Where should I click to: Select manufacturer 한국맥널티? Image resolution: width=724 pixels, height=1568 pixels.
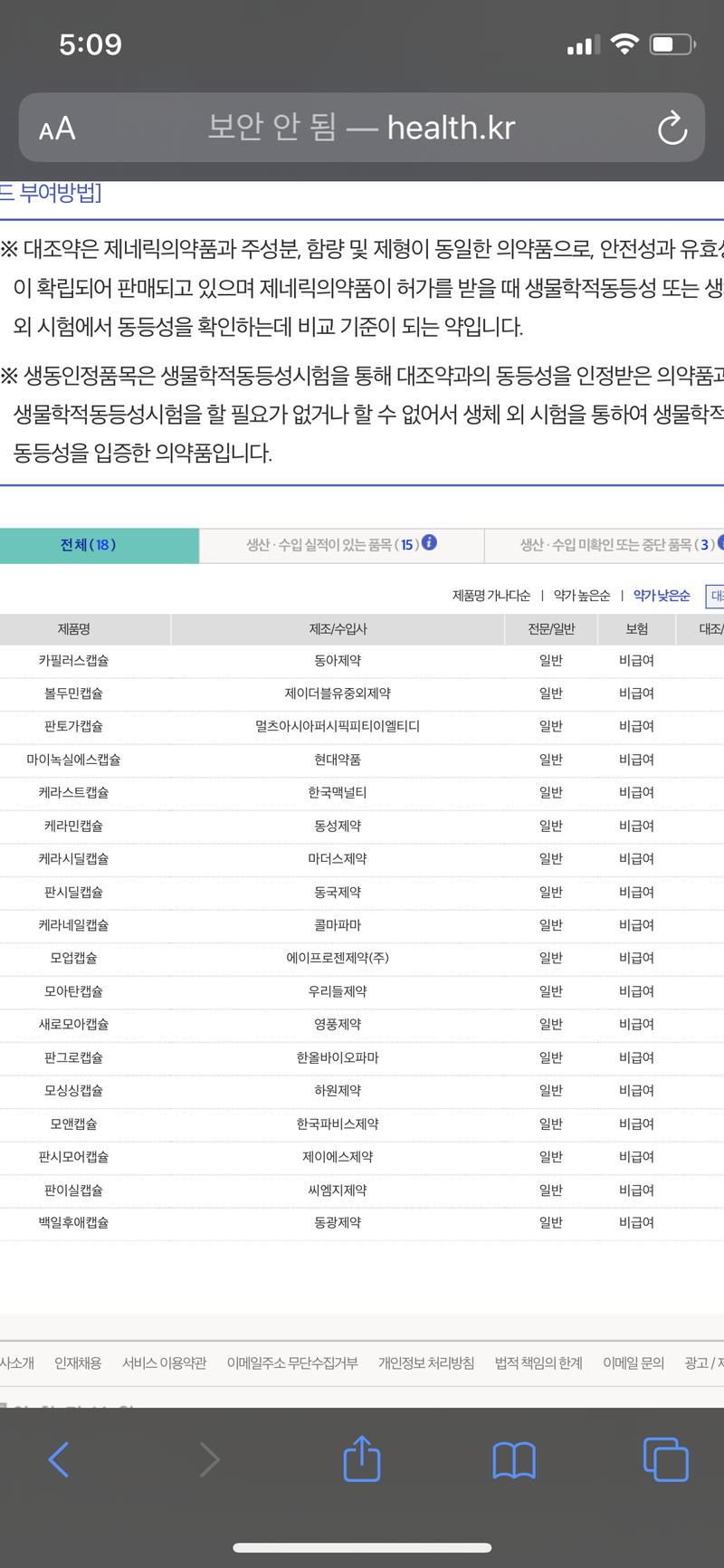(x=338, y=793)
